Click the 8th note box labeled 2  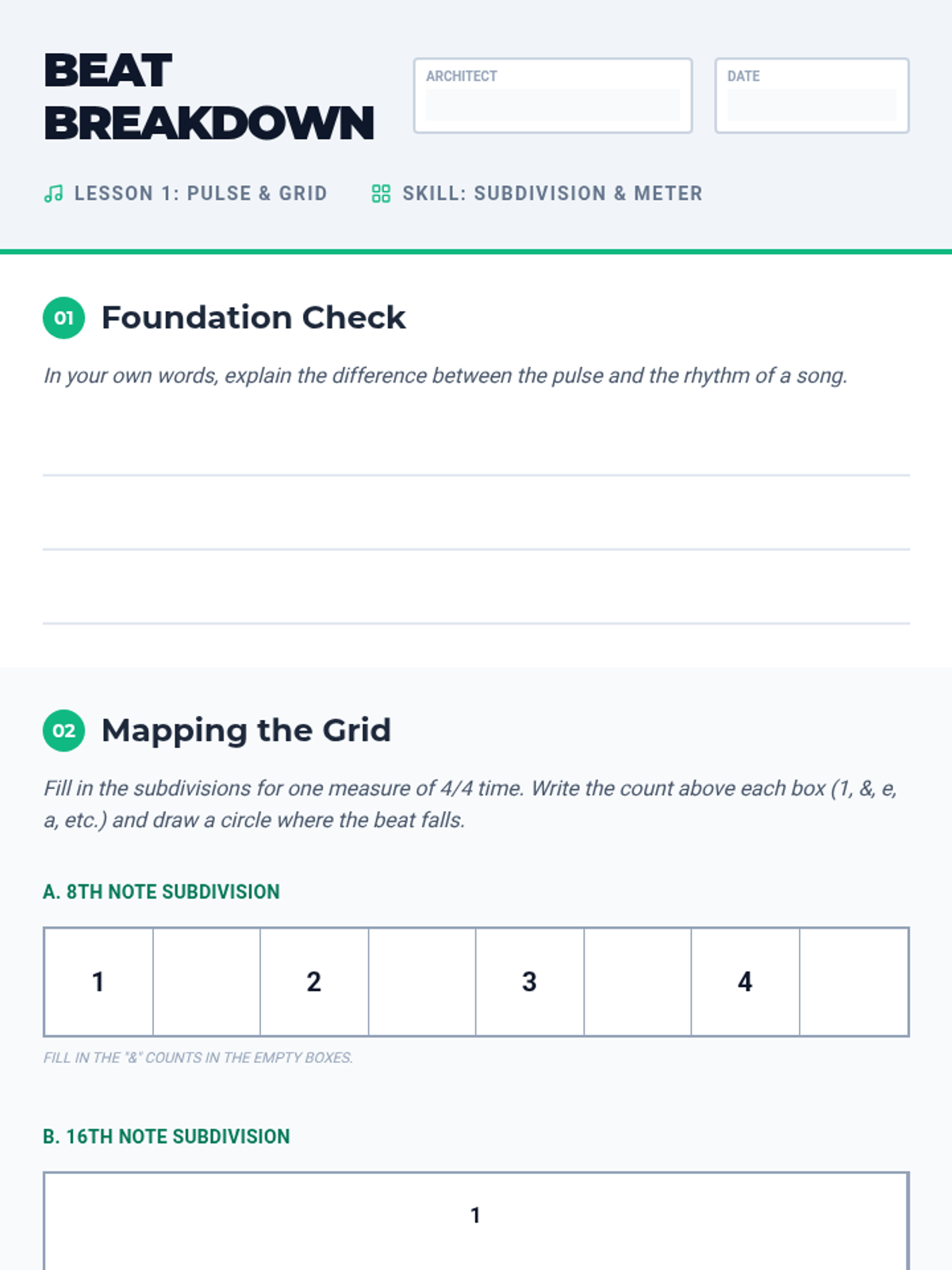point(314,982)
